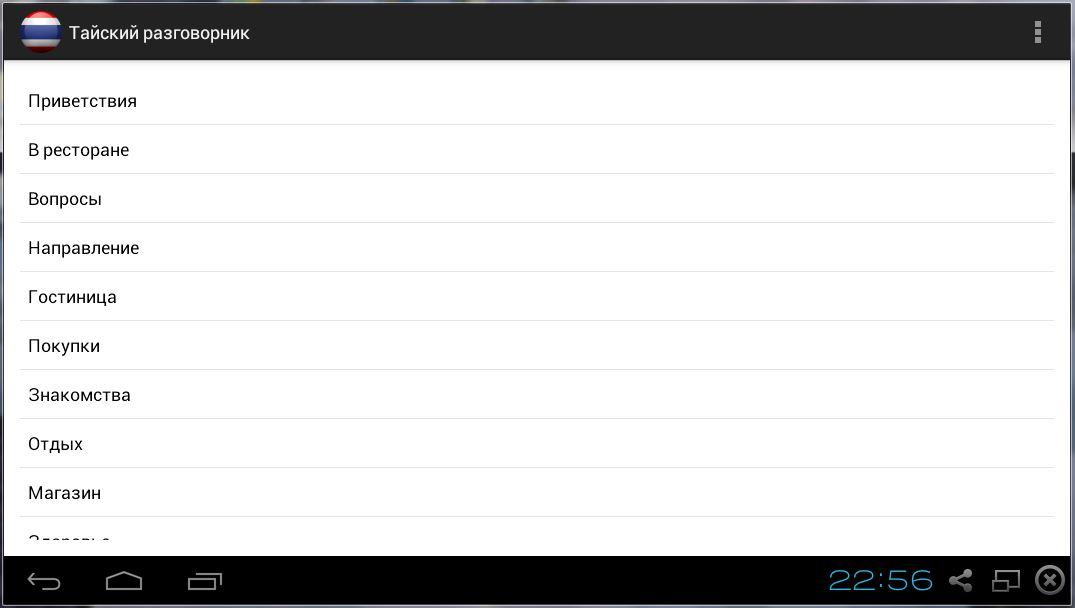
Task: Tap the Android back arrow
Action: coord(44,581)
